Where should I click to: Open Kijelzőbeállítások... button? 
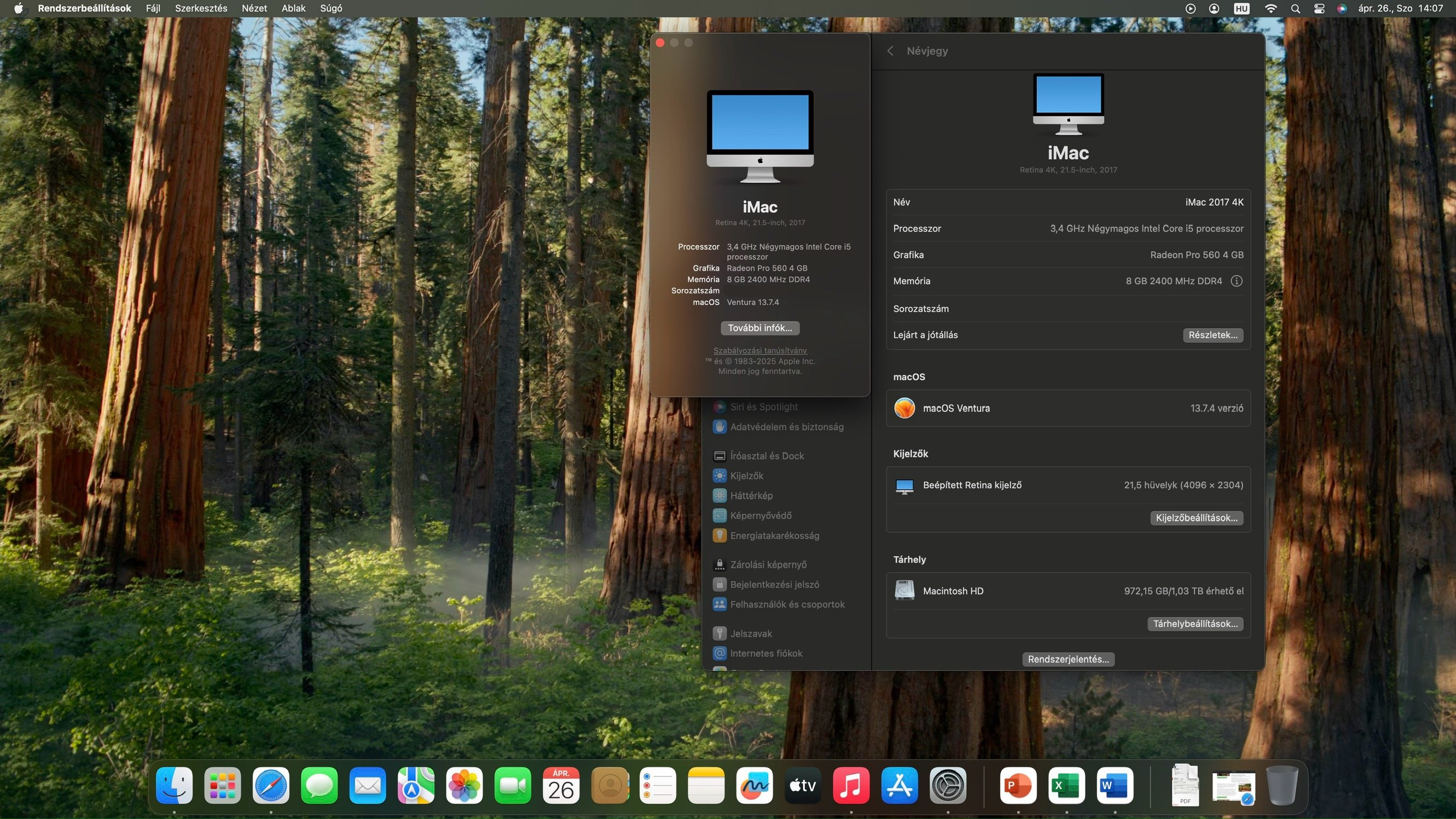1197,518
